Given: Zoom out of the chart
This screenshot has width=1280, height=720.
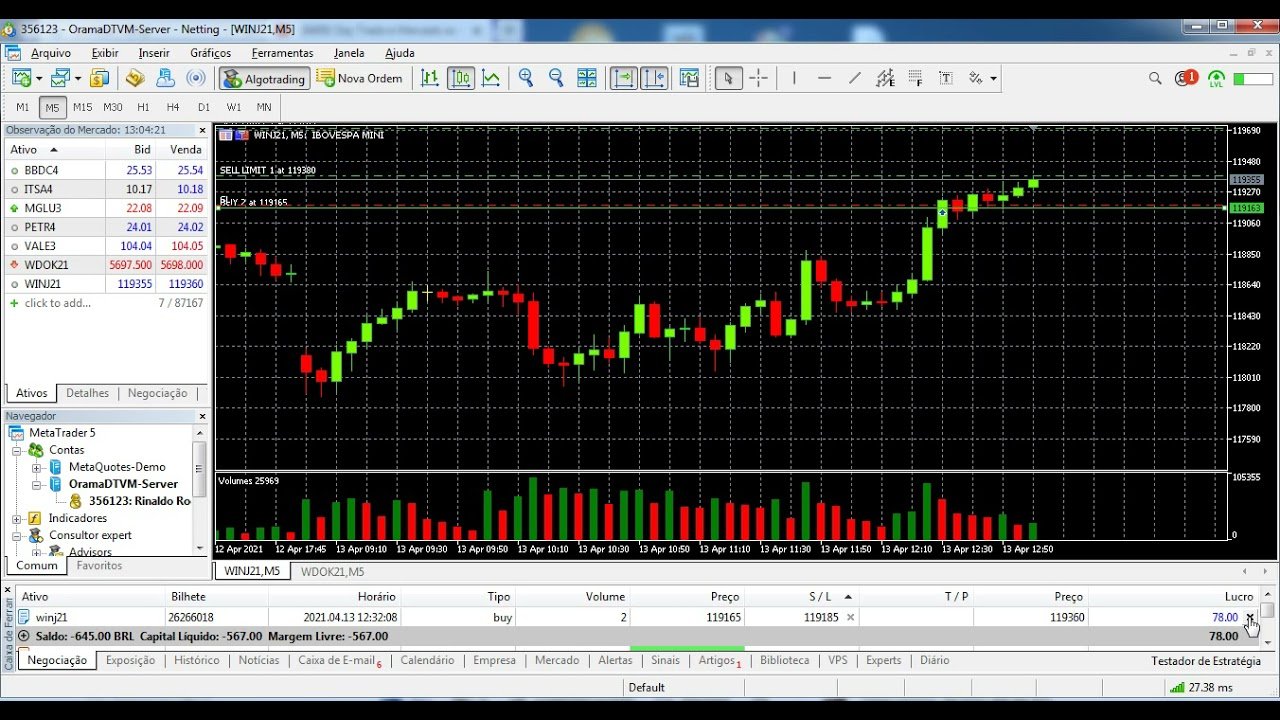Looking at the screenshot, I should (556, 78).
